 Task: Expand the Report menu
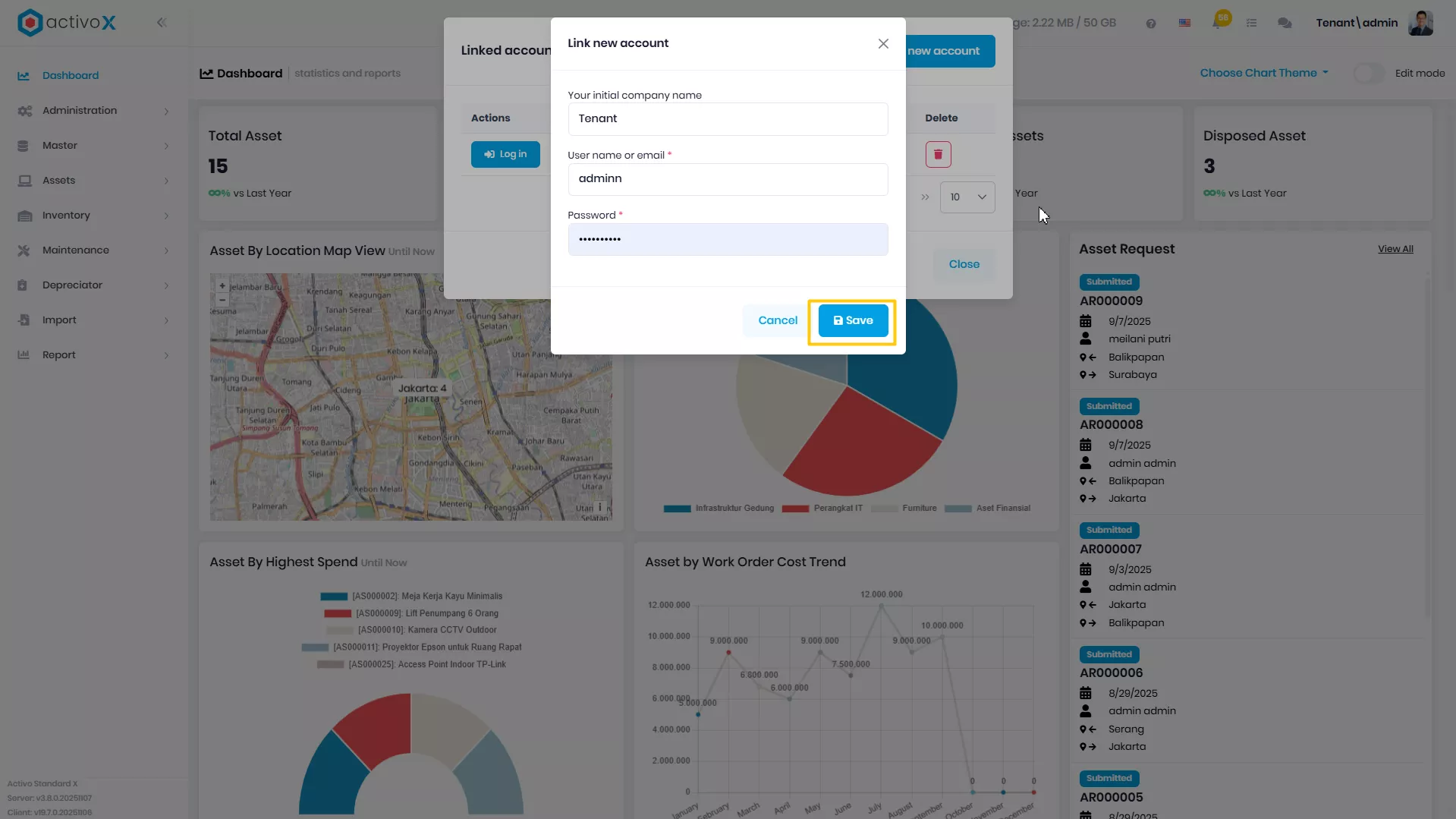tap(166, 356)
